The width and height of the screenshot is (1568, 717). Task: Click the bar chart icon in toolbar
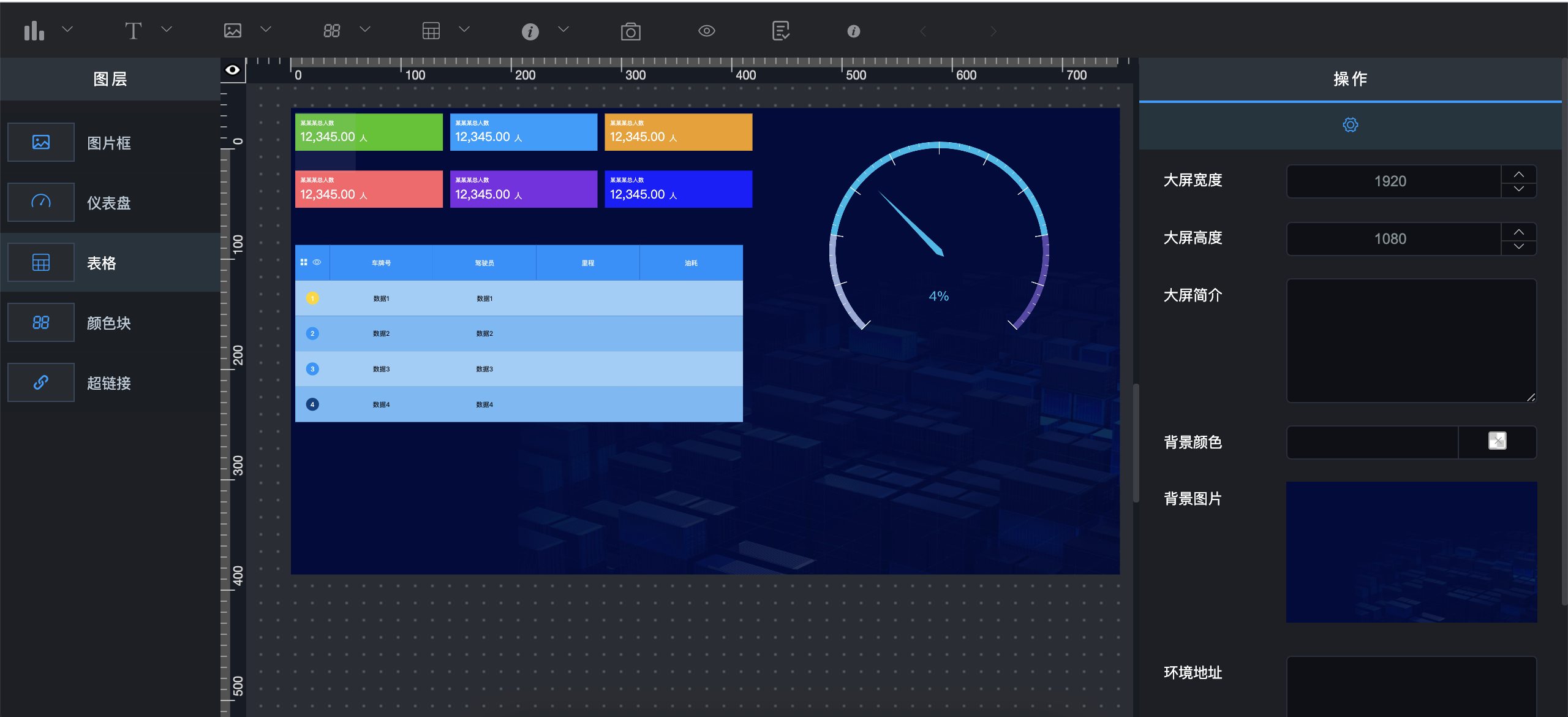click(x=34, y=31)
